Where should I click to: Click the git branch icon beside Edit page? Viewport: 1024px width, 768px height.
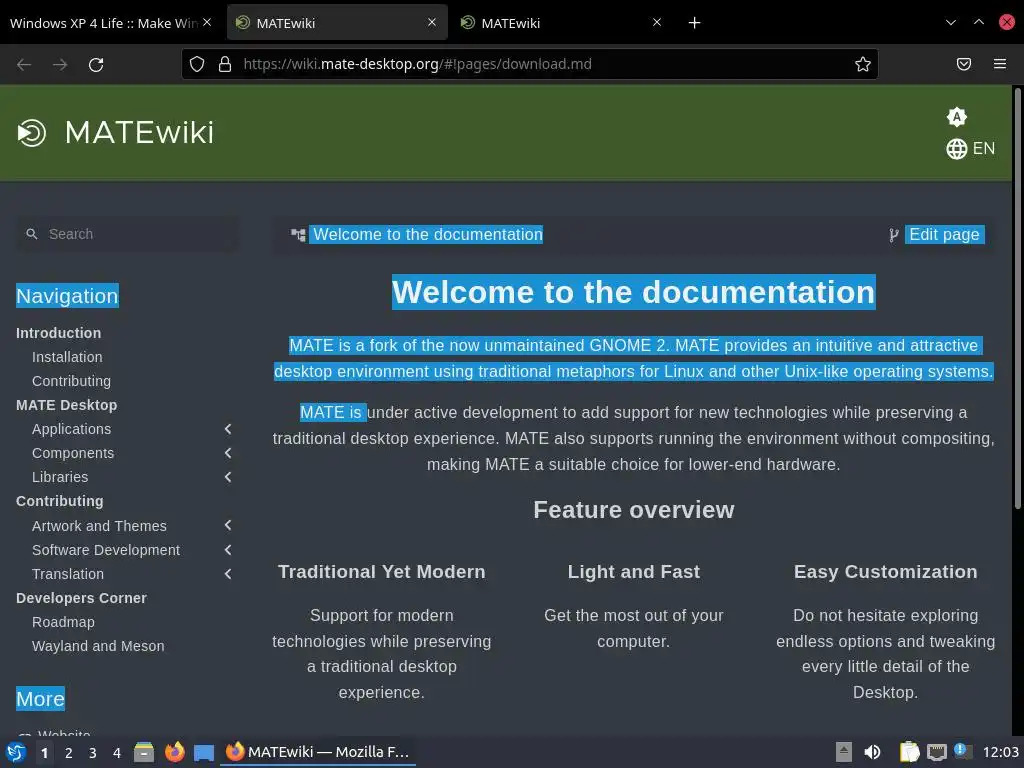[893, 235]
